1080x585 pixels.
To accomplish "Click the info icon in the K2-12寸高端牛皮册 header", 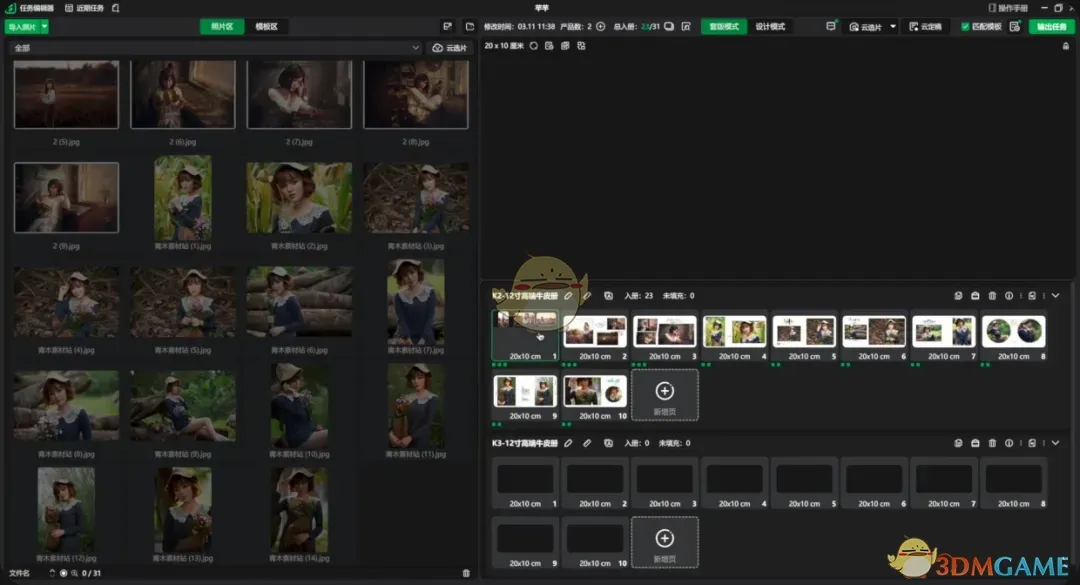I will (x=1009, y=296).
